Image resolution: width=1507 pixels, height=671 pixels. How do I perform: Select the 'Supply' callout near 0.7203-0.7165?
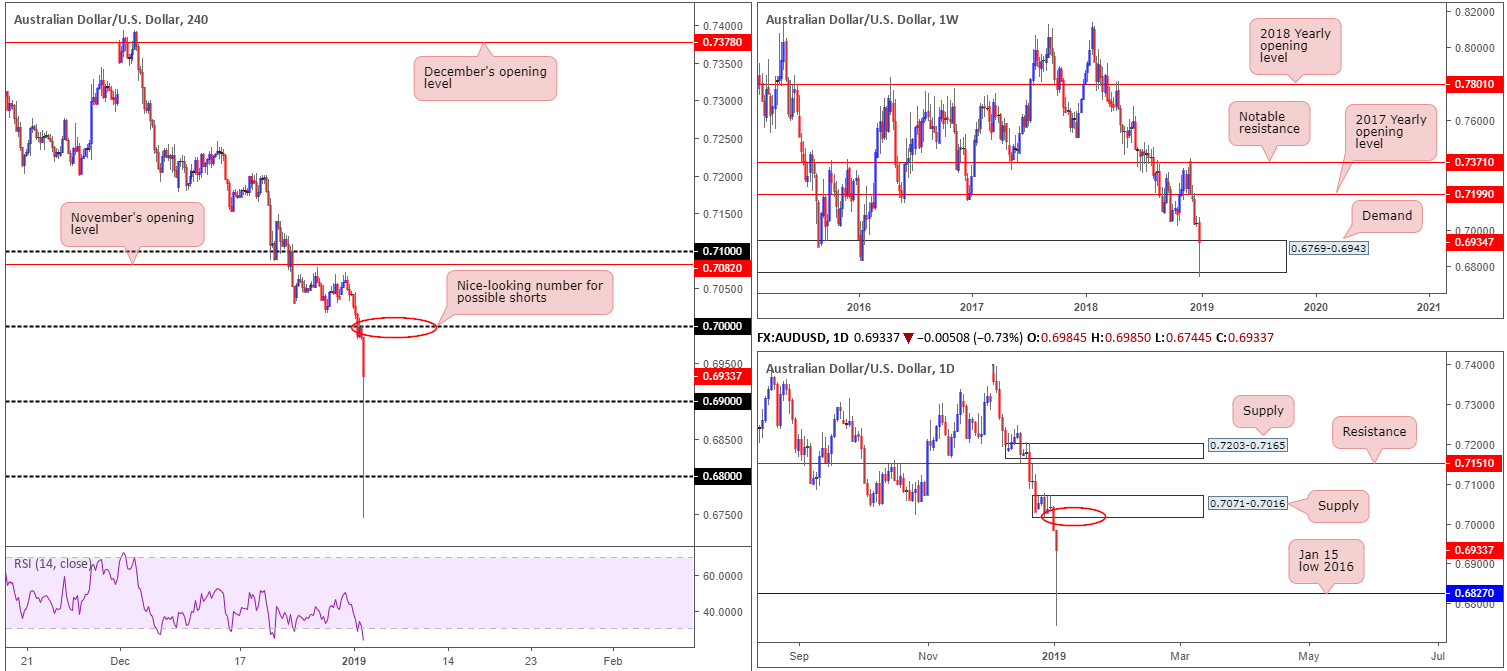(x=1263, y=411)
